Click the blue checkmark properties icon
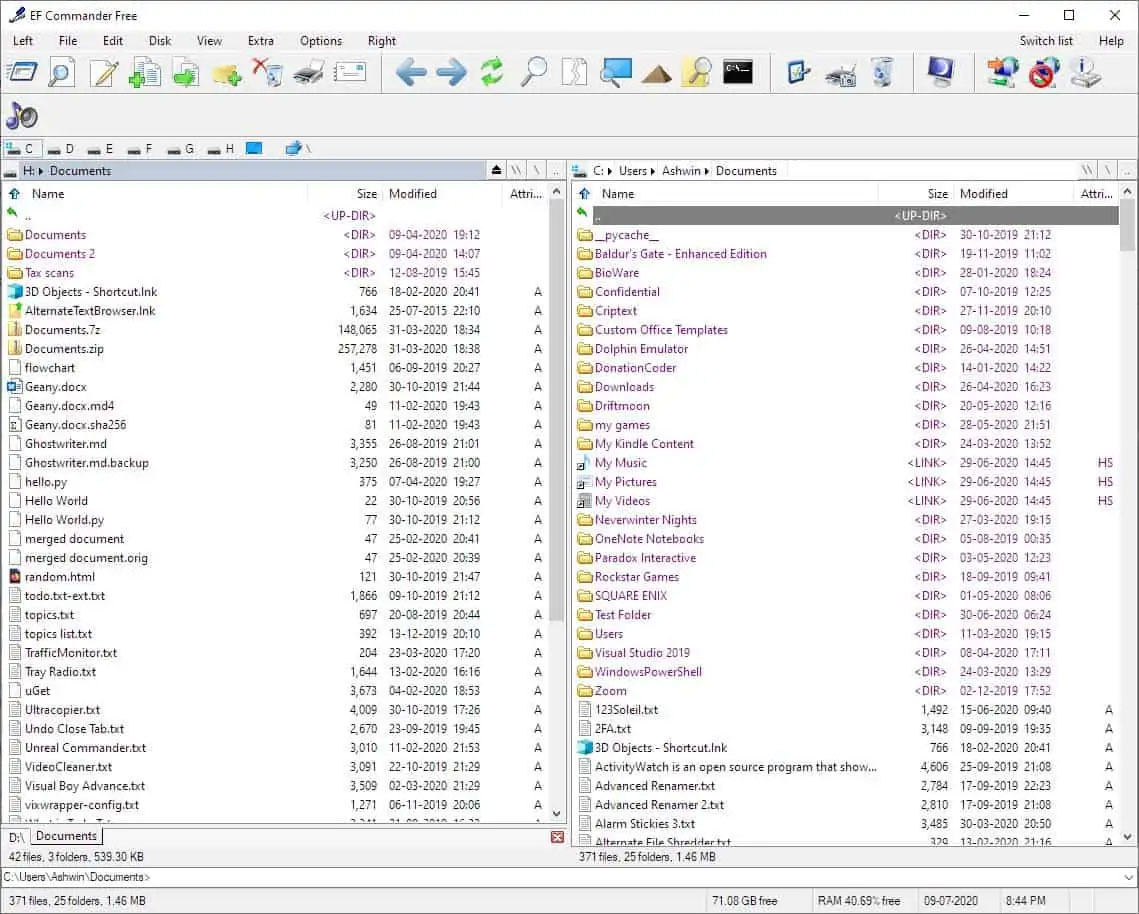The width and height of the screenshot is (1139, 914). click(798, 72)
